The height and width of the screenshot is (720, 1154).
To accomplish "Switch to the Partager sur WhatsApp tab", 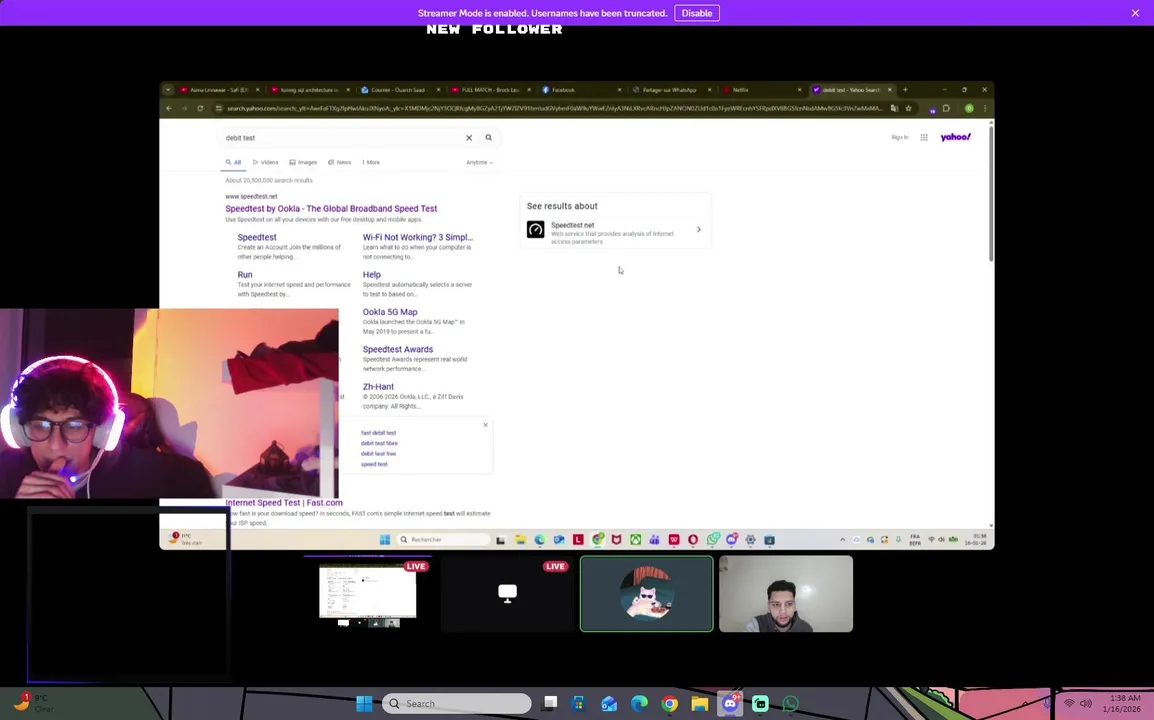I will [671, 90].
